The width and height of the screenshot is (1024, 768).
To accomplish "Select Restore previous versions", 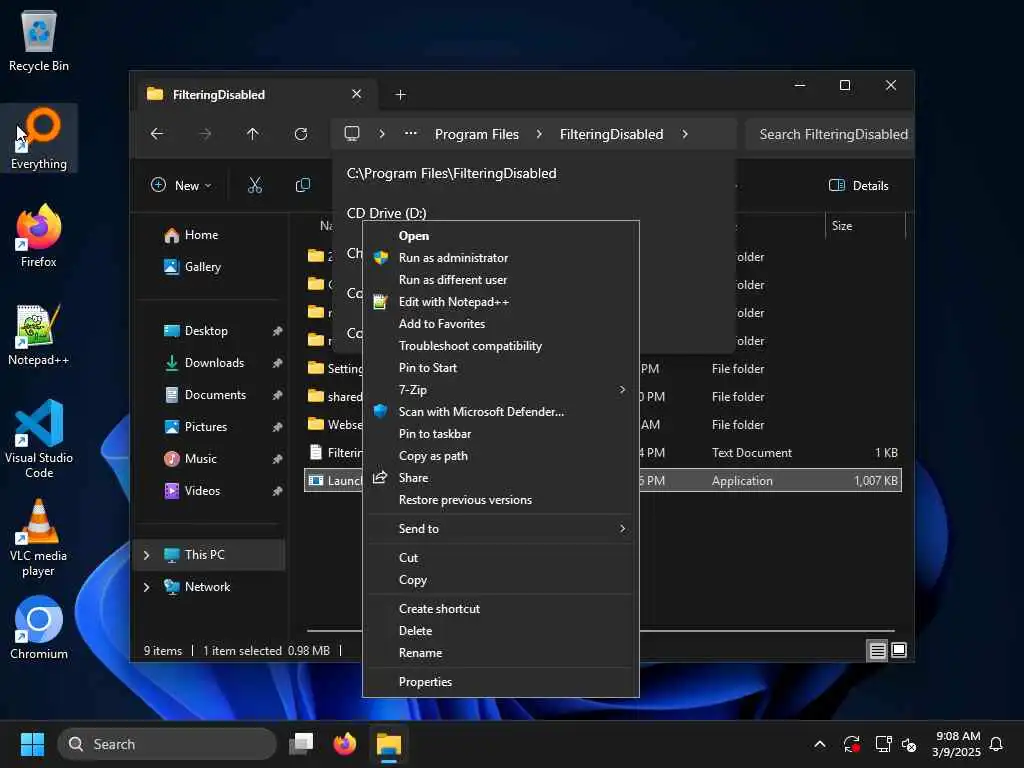I will 500,500.
